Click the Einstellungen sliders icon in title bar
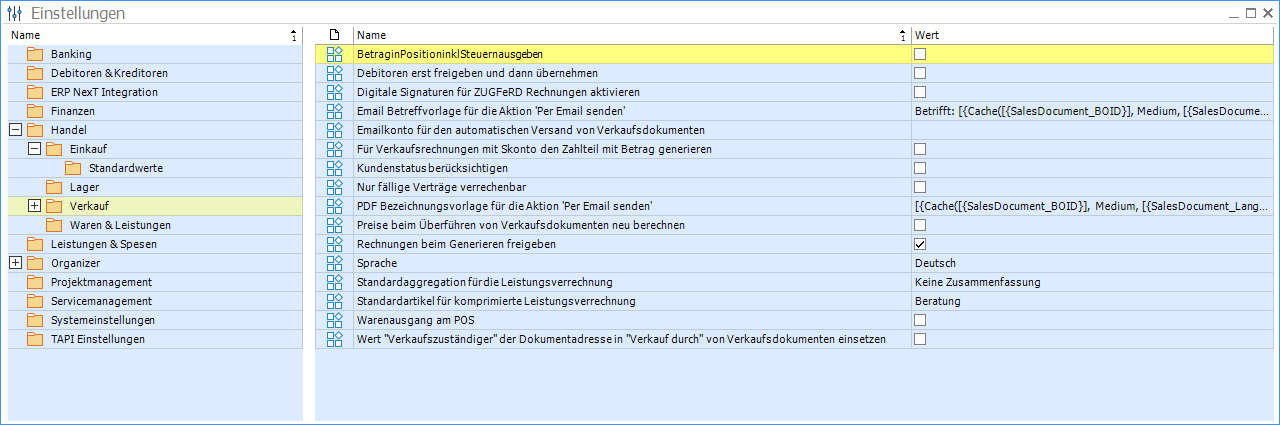The image size is (1280, 425). [15, 13]
